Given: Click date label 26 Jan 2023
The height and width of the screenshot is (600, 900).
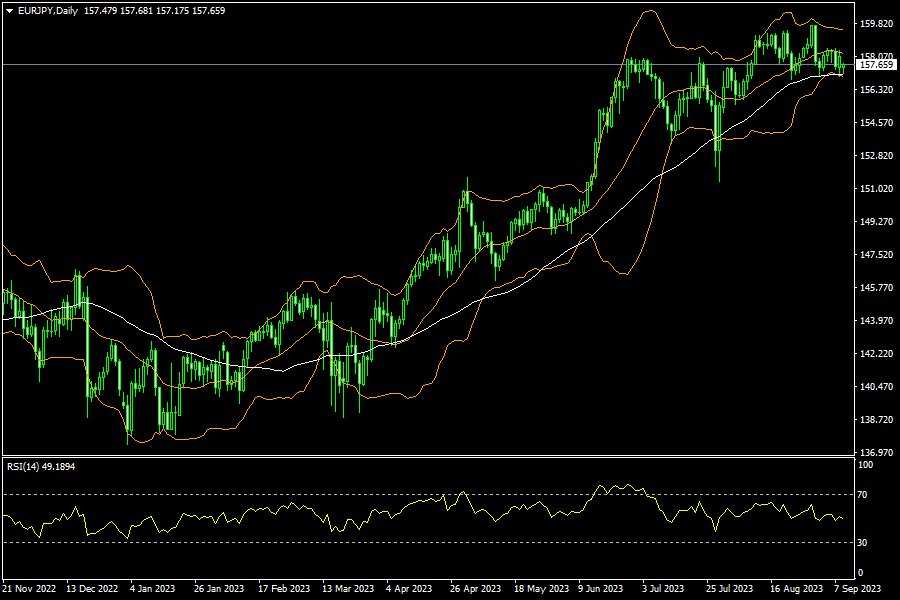Looking at the screenshot, I should (219, 589).
